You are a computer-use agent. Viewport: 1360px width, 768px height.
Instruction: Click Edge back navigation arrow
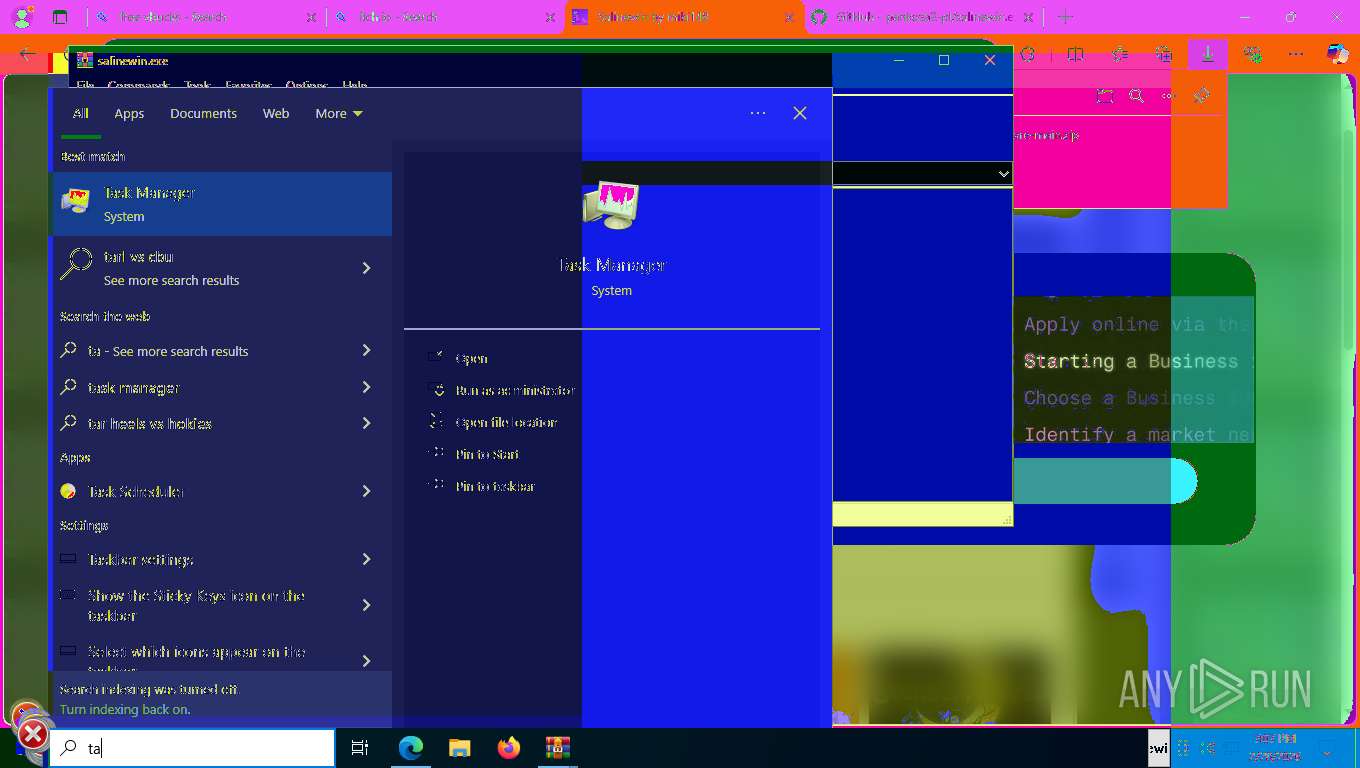27,54
